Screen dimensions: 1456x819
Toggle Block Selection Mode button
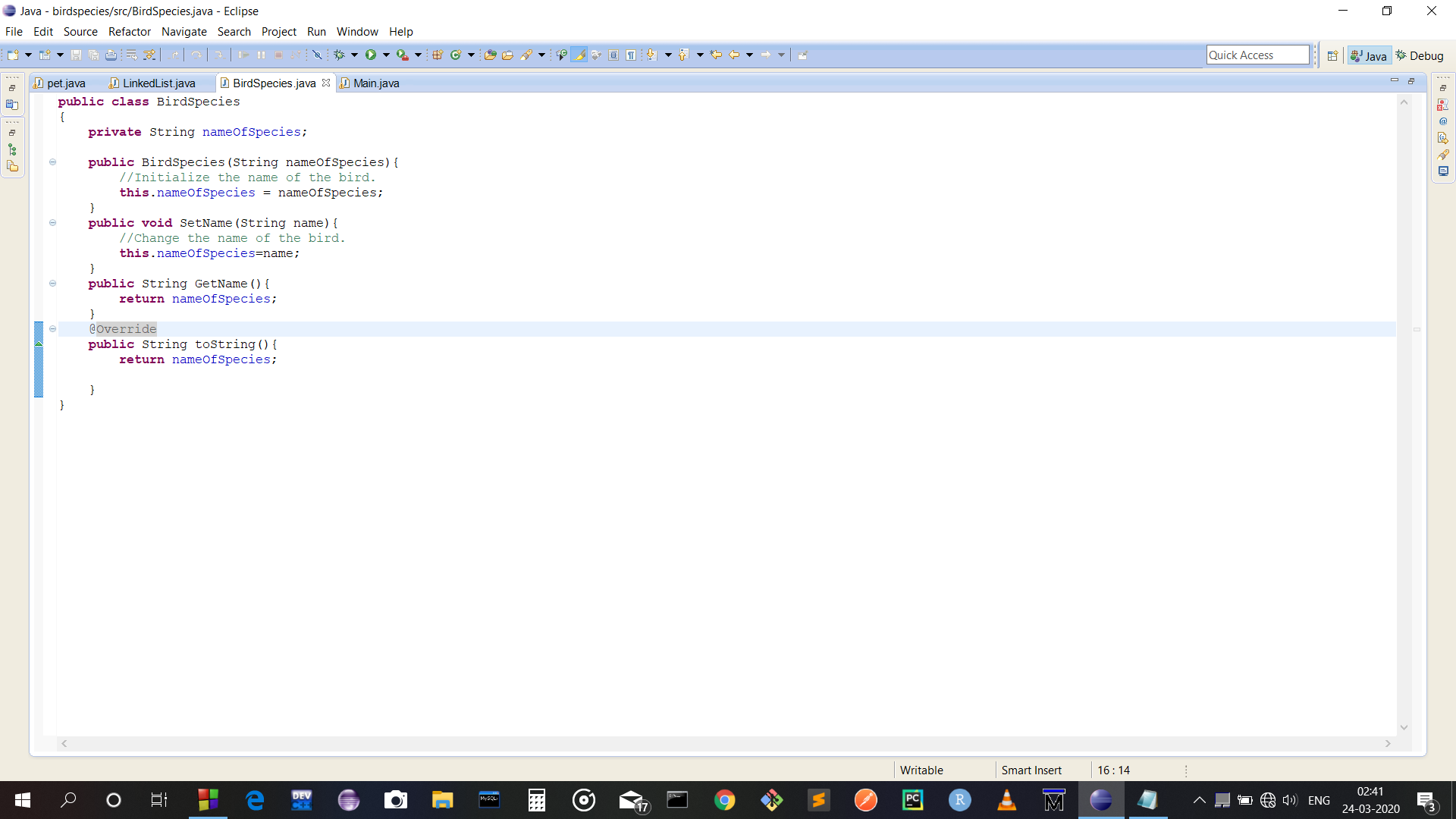point(613,55)
